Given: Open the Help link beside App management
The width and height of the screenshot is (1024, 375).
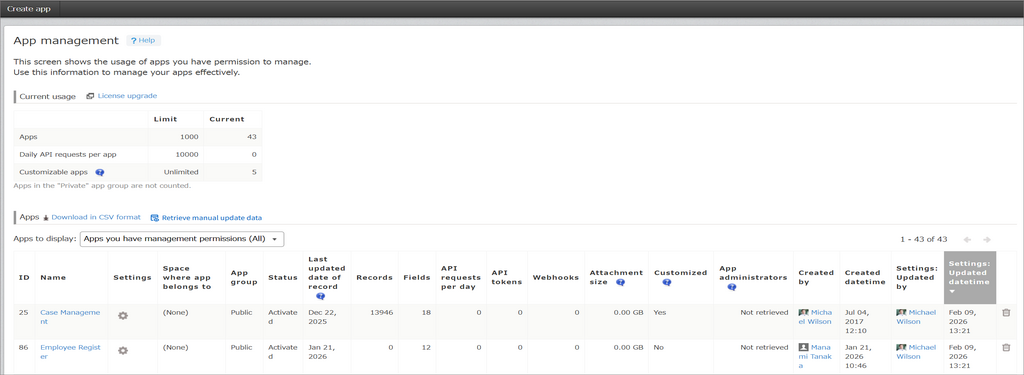Looking at the screenshot, I should pos(143,41).
